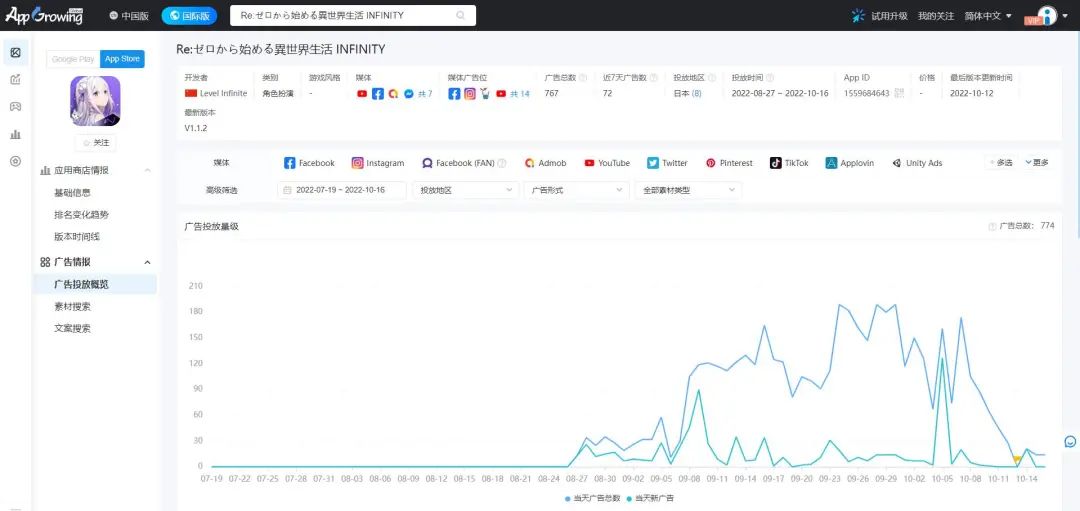The height and width of the screenshot is (511, 1080).
Task: Collapse 应用商店情报 sidebar section
Action: click(x=147, y=170)
